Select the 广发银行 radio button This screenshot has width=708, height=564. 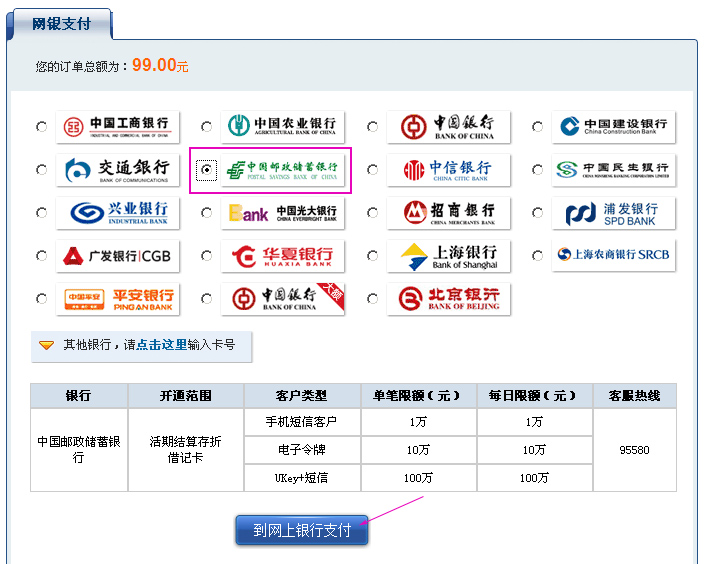[42, 256]
